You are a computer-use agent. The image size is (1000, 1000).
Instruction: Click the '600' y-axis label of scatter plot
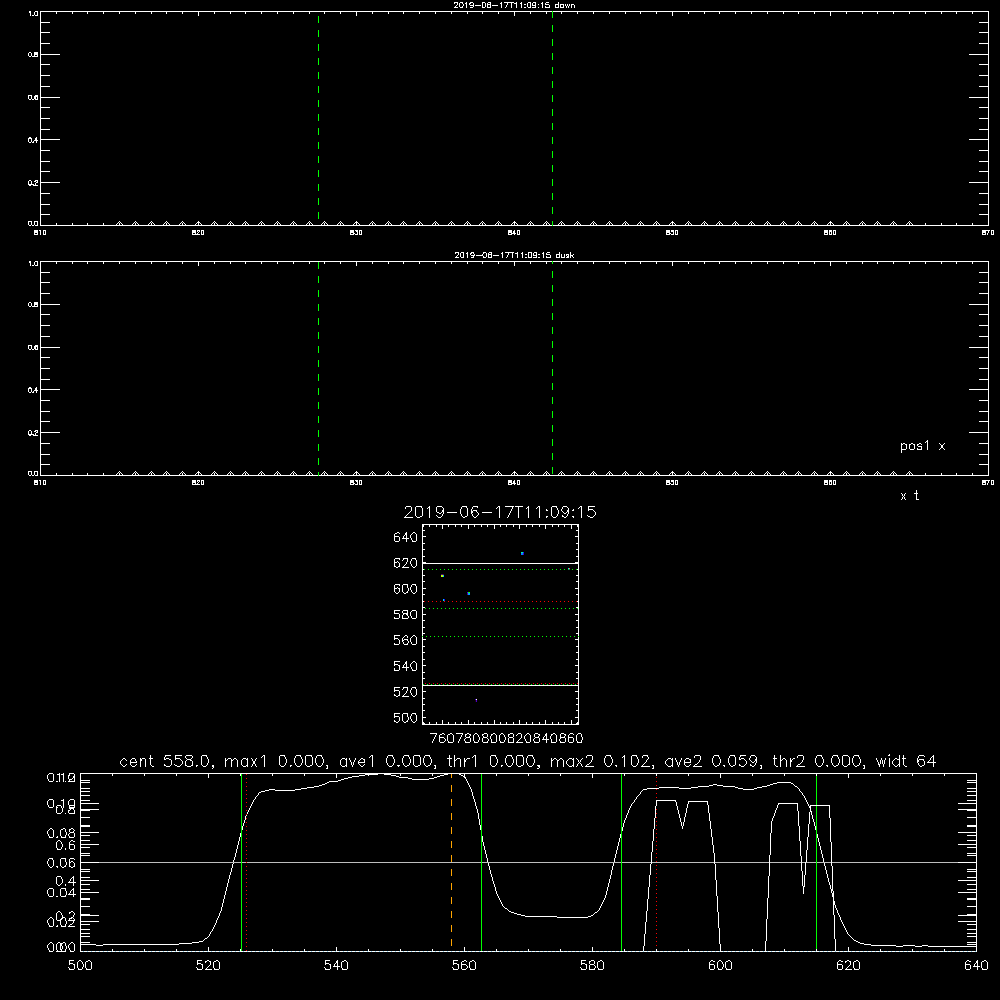tap(406, 589)
